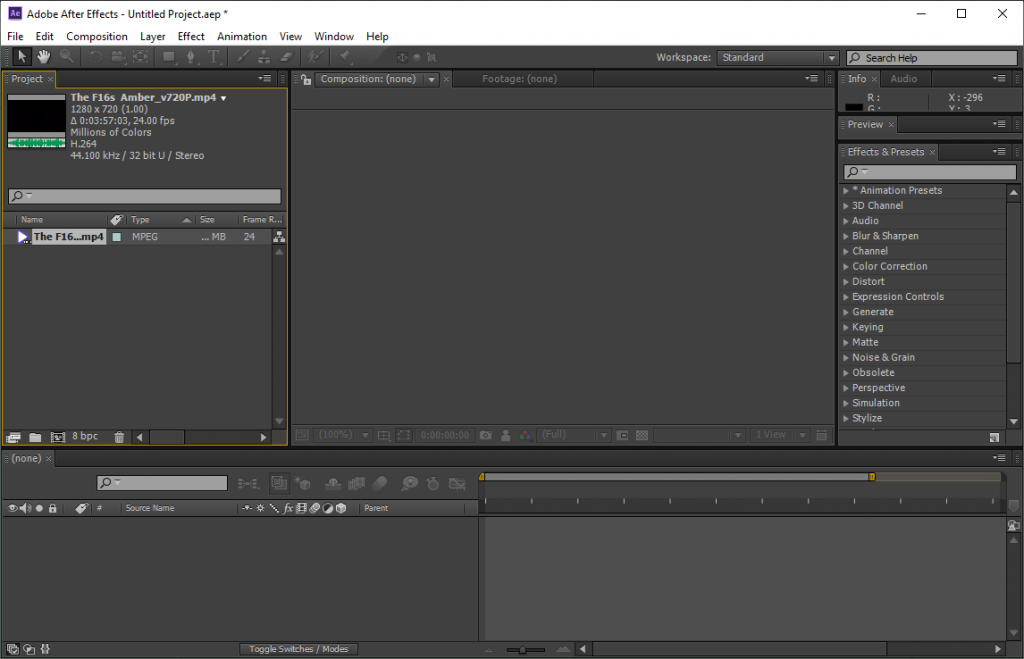Toggle viewer lock icon beside Composition tab
Image resolution: width=1024 pixels, height=659 pixels.
pyautogui.click(x=306, y=79)
